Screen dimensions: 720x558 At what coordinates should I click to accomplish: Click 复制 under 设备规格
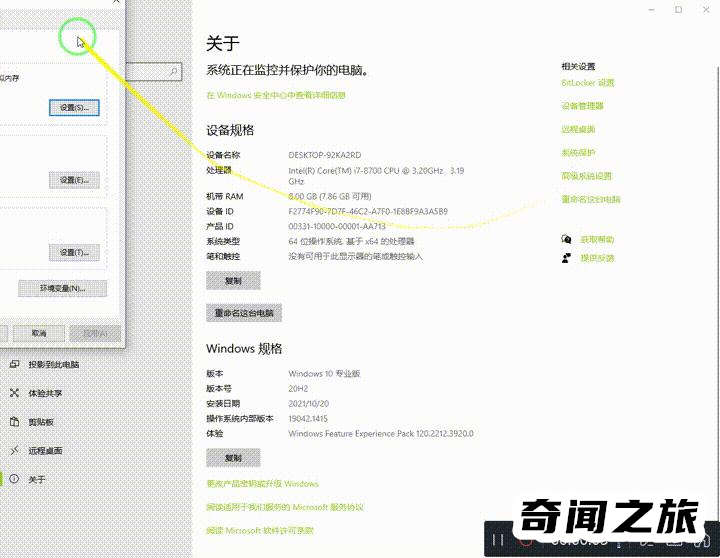pos(233,281)
